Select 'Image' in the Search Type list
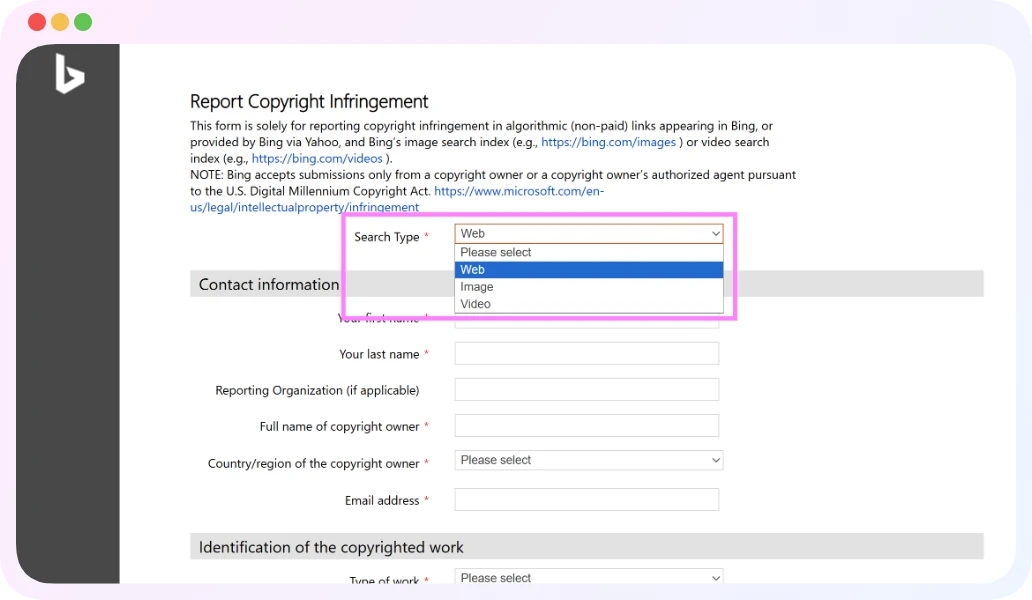This screenshot has width=1032, height=600. click(588, 286)
